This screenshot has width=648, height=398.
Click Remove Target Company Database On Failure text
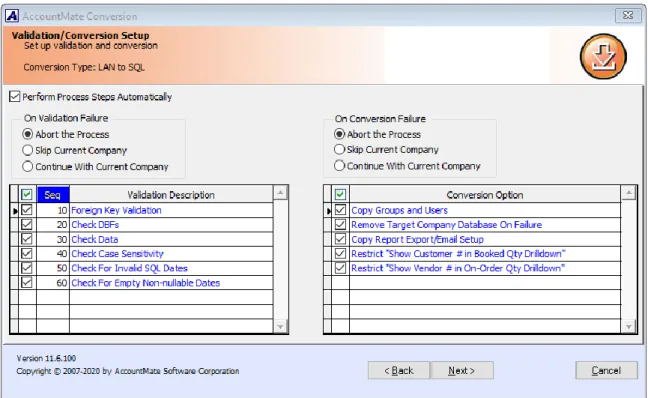446,225
